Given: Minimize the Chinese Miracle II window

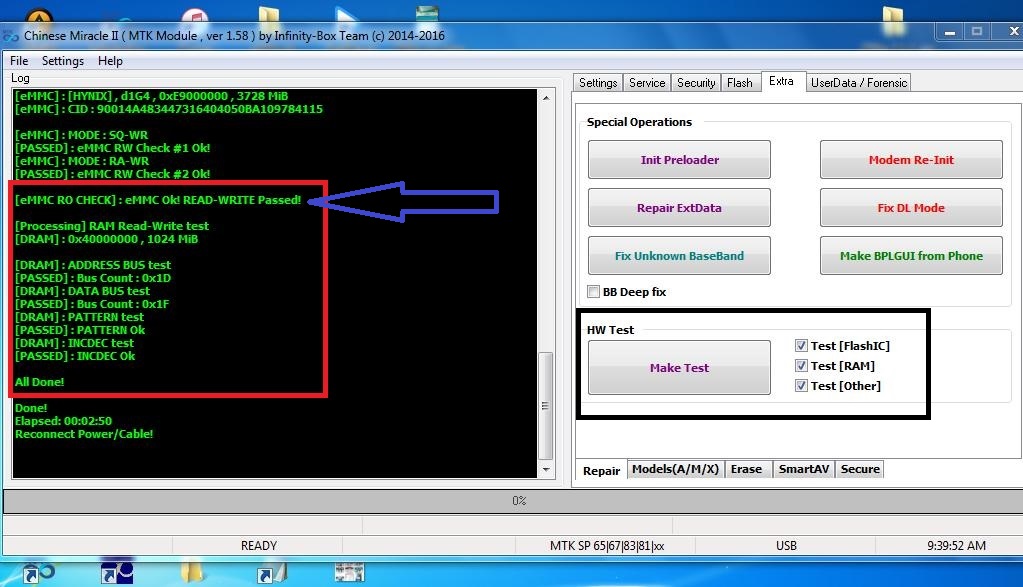Looking at the screenshot, I should (x=950, y=32).
